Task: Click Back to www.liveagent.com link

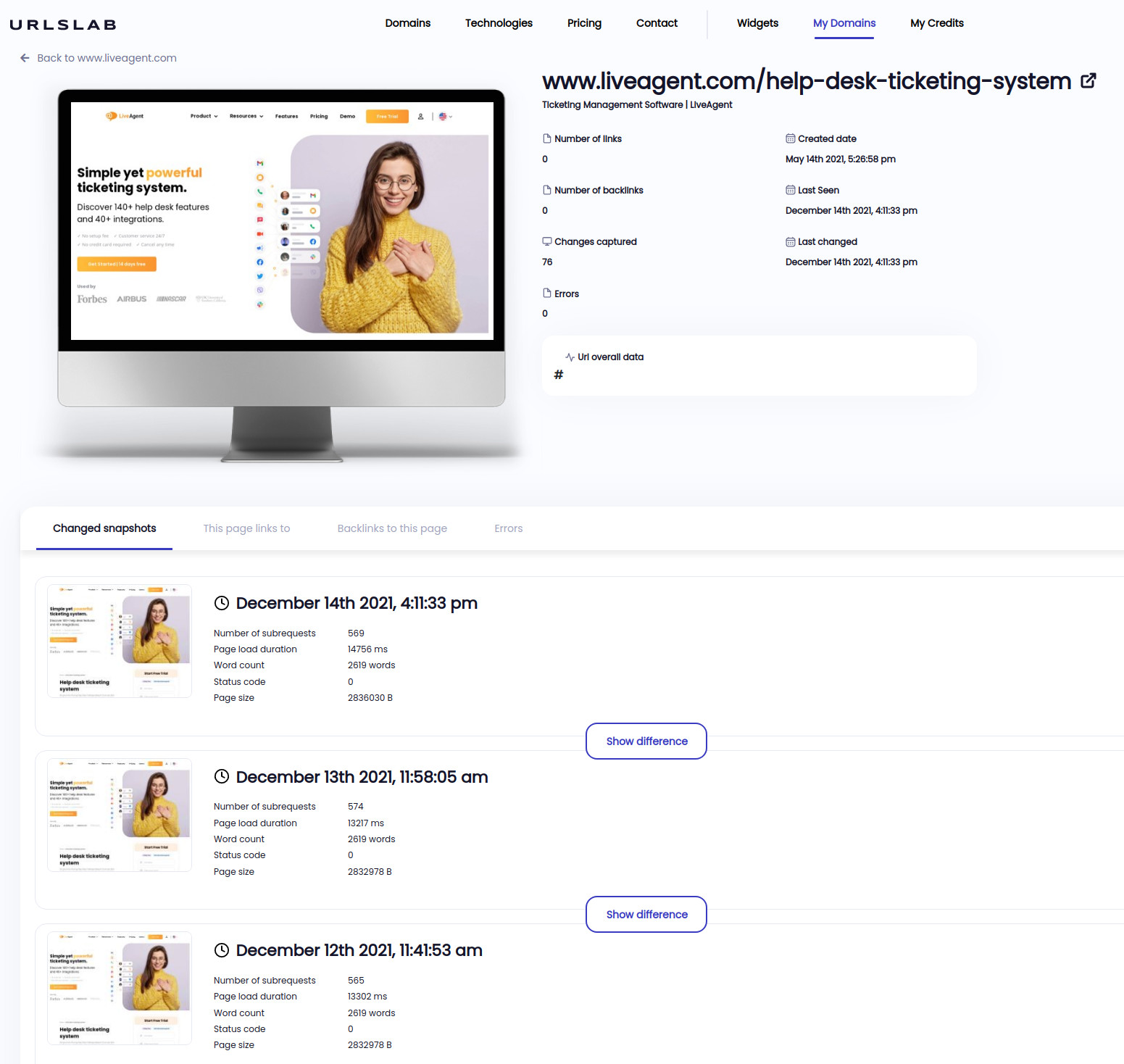Action: click(x=106, y=58)
